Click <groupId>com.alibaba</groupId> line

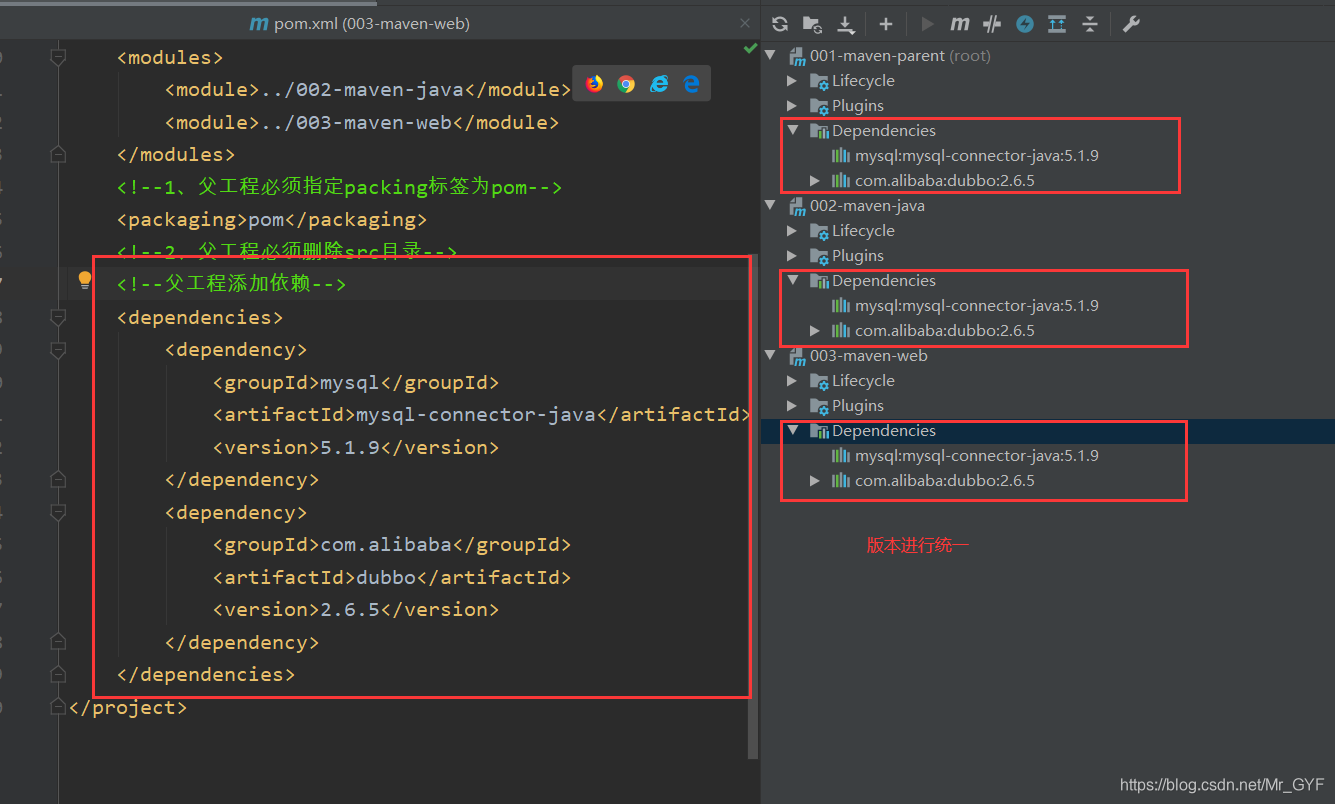[391, 544]
